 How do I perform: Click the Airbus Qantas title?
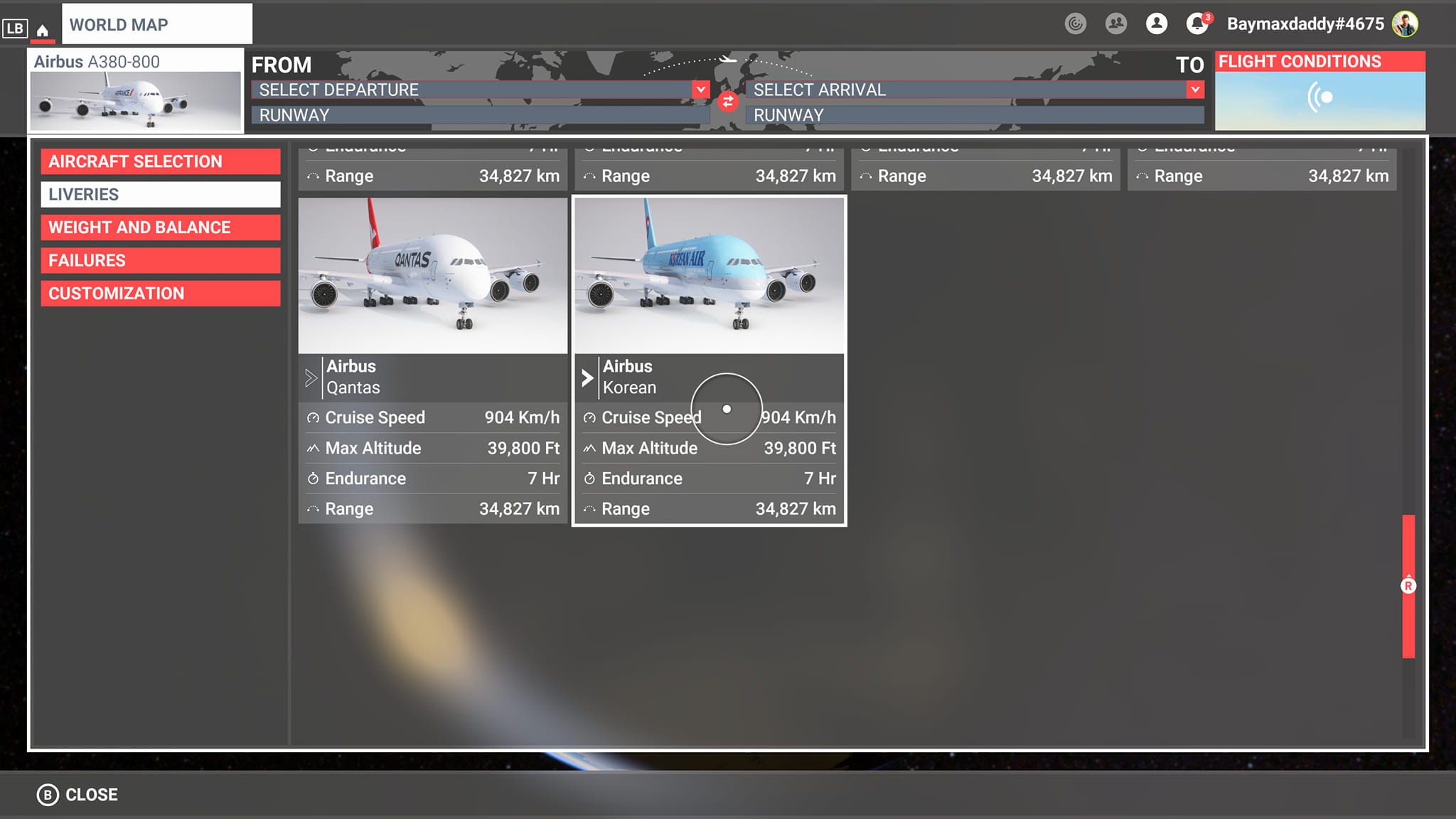tap(353, 377)
